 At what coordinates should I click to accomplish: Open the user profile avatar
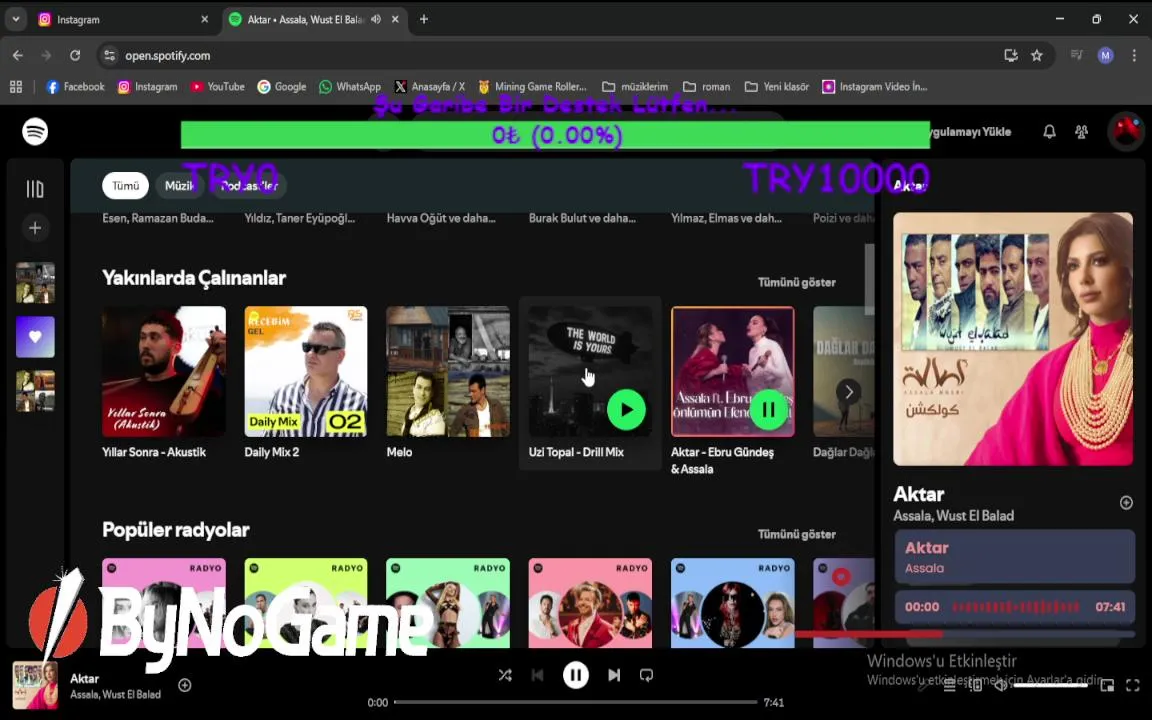tap(1126, 132)
